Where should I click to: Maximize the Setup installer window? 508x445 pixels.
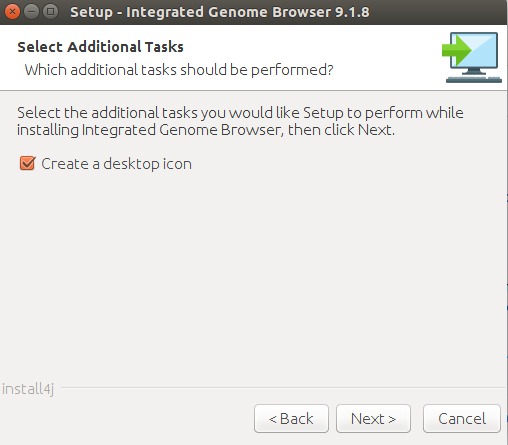click(50, 12)
